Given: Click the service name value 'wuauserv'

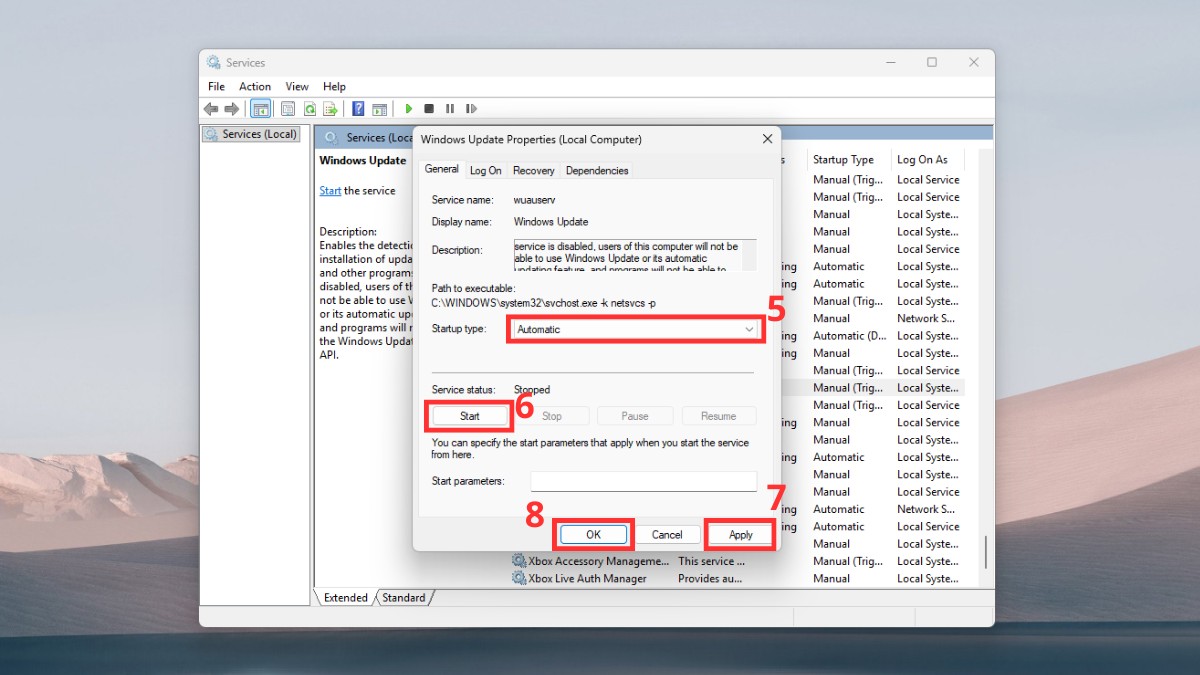Looking at the screenshot, I should coord(536,200).
